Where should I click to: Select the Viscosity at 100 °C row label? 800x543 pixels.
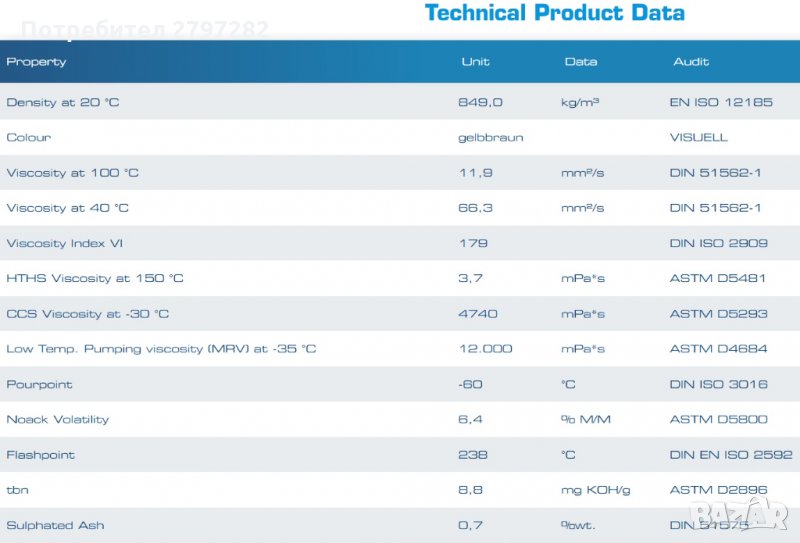click(72, 173)
